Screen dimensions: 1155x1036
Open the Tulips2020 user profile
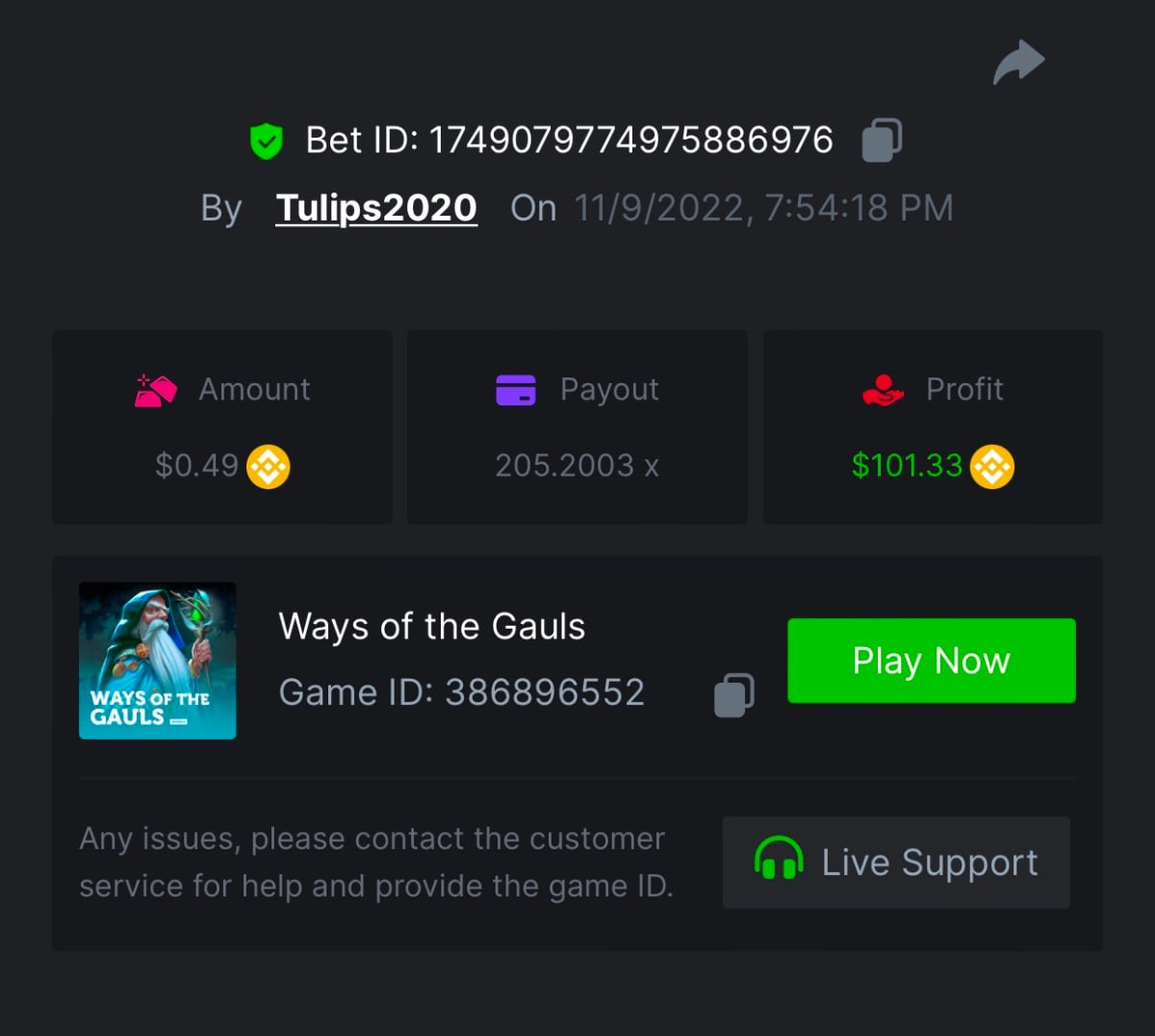(x=376, y=208)
